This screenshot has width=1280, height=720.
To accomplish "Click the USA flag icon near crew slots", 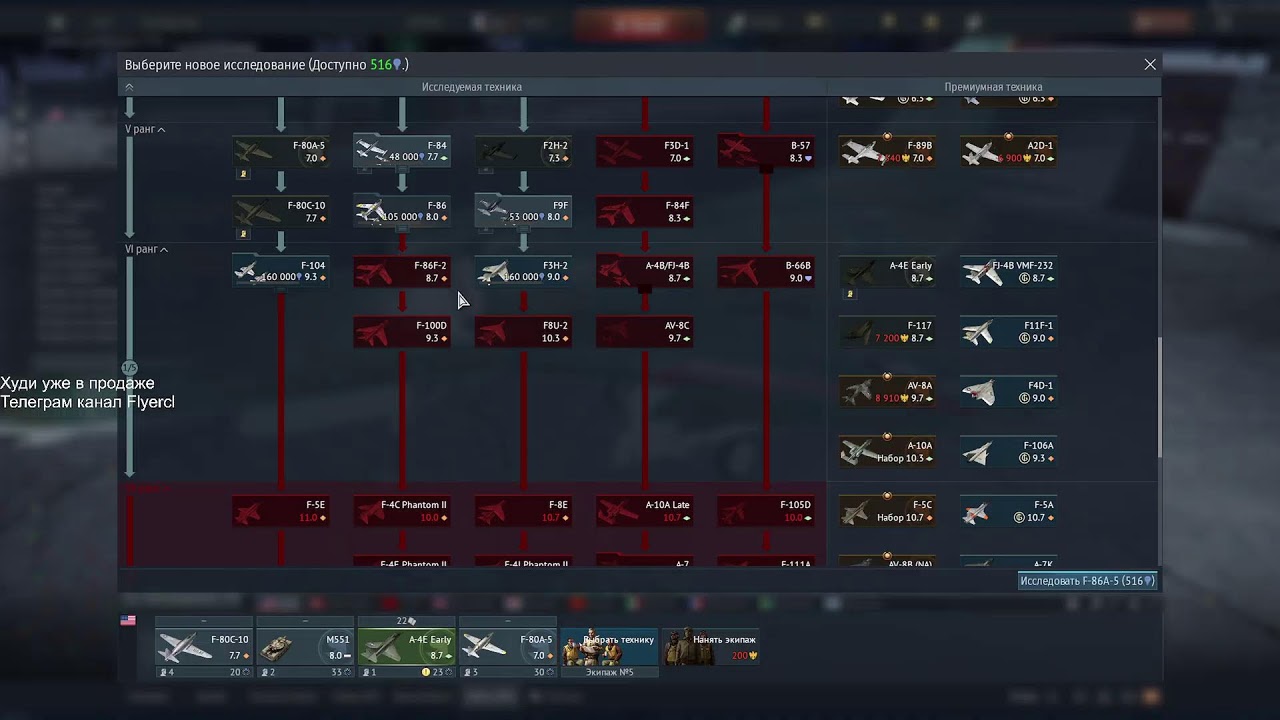I will (x=128, y=620).
